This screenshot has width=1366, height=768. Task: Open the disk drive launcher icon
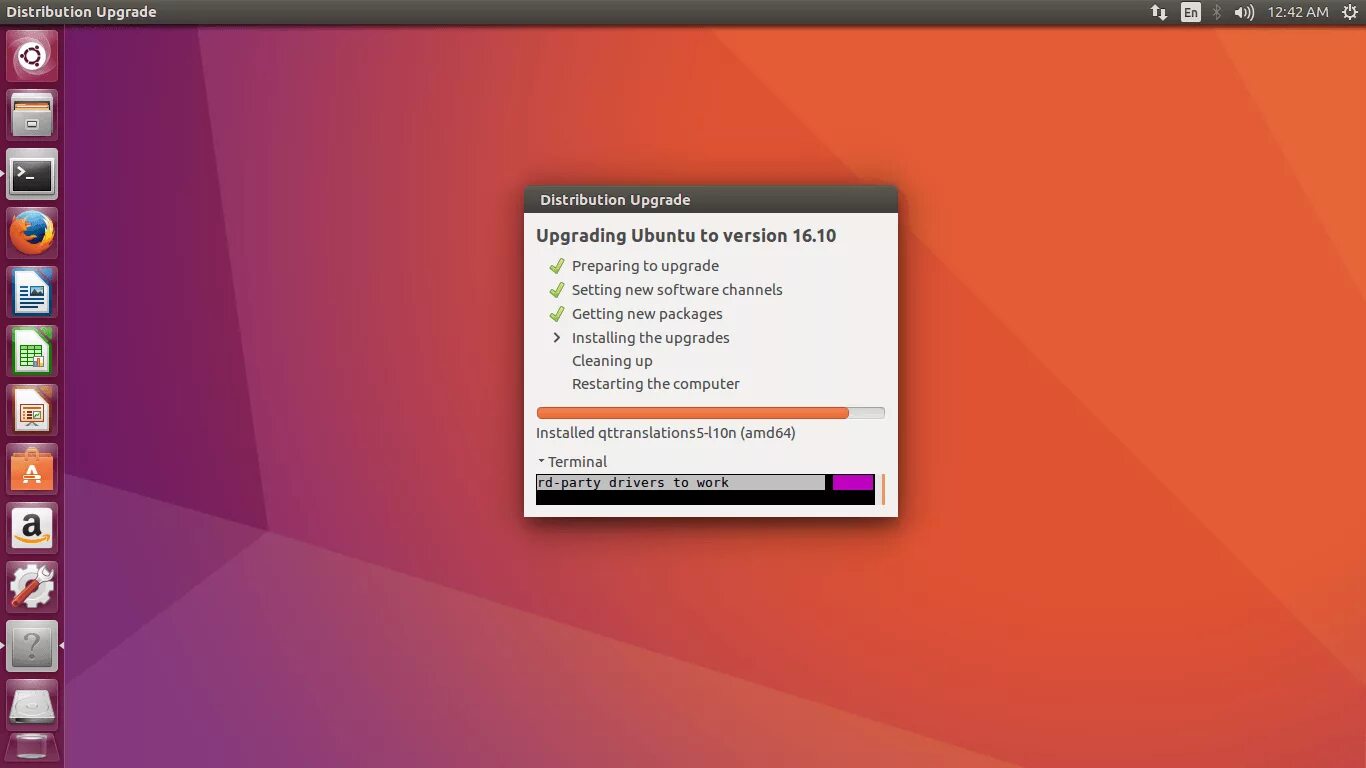(x=32, y=706)
